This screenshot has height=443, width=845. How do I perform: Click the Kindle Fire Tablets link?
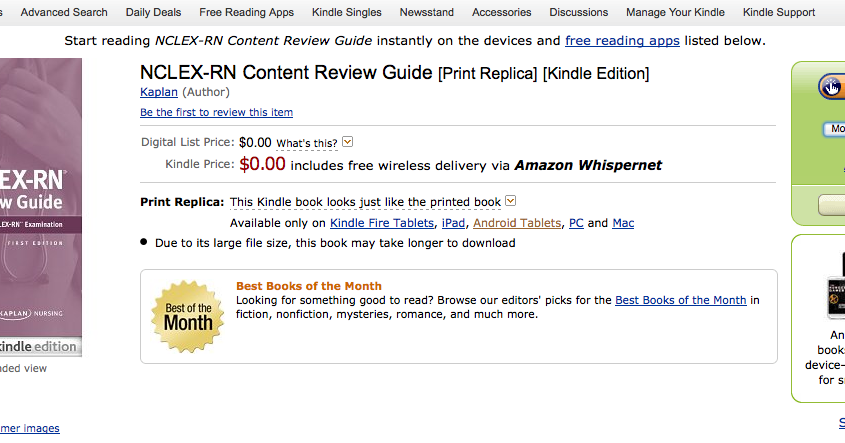382,223
